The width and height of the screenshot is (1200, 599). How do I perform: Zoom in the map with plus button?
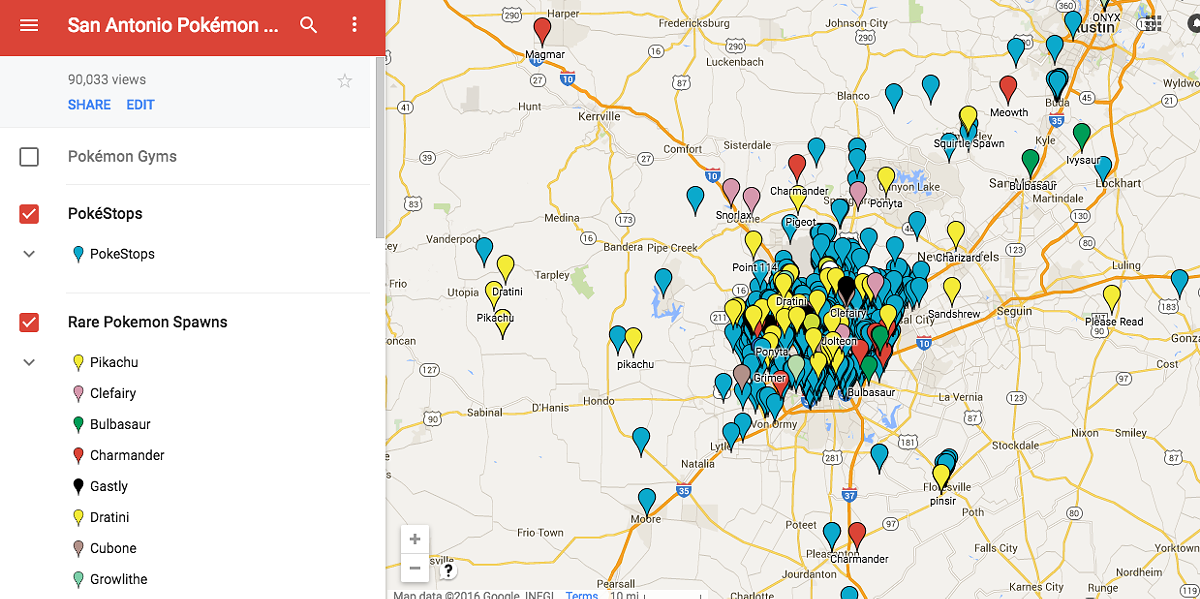[415, 539]
